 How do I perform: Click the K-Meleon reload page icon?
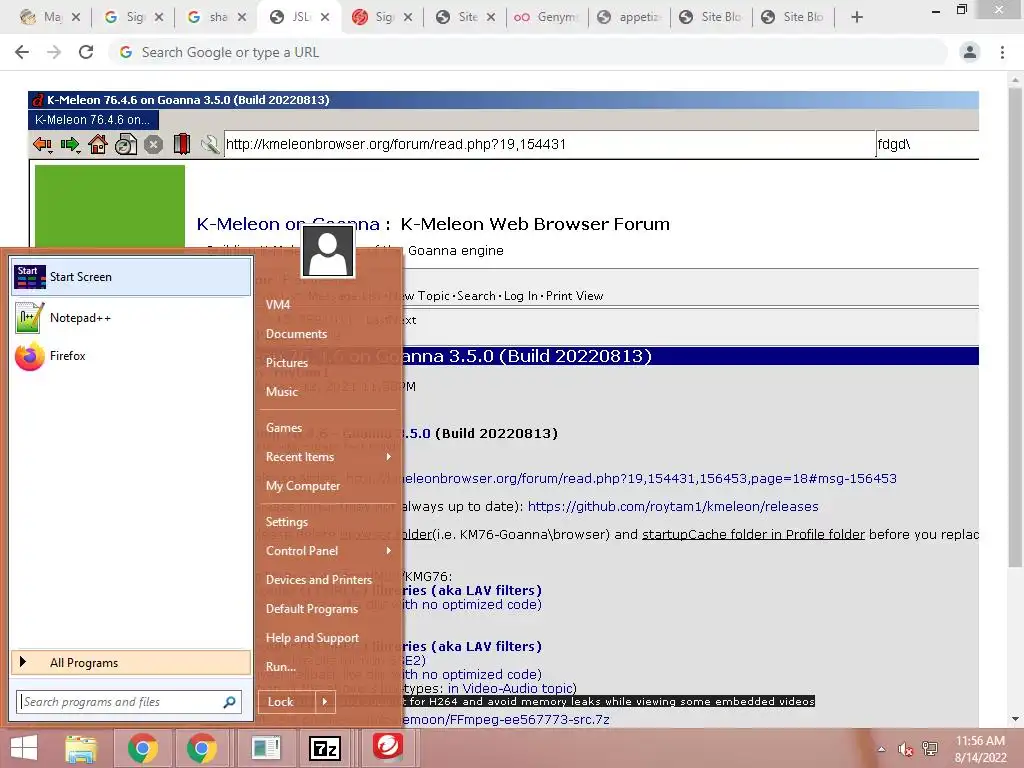(126, 144)
